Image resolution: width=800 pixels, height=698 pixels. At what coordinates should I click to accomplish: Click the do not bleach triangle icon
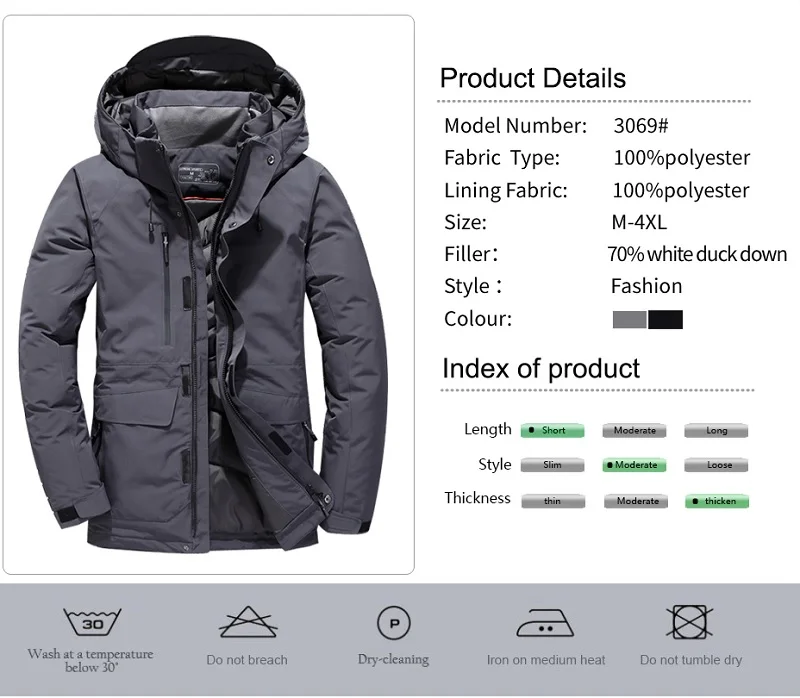point(248,622)
